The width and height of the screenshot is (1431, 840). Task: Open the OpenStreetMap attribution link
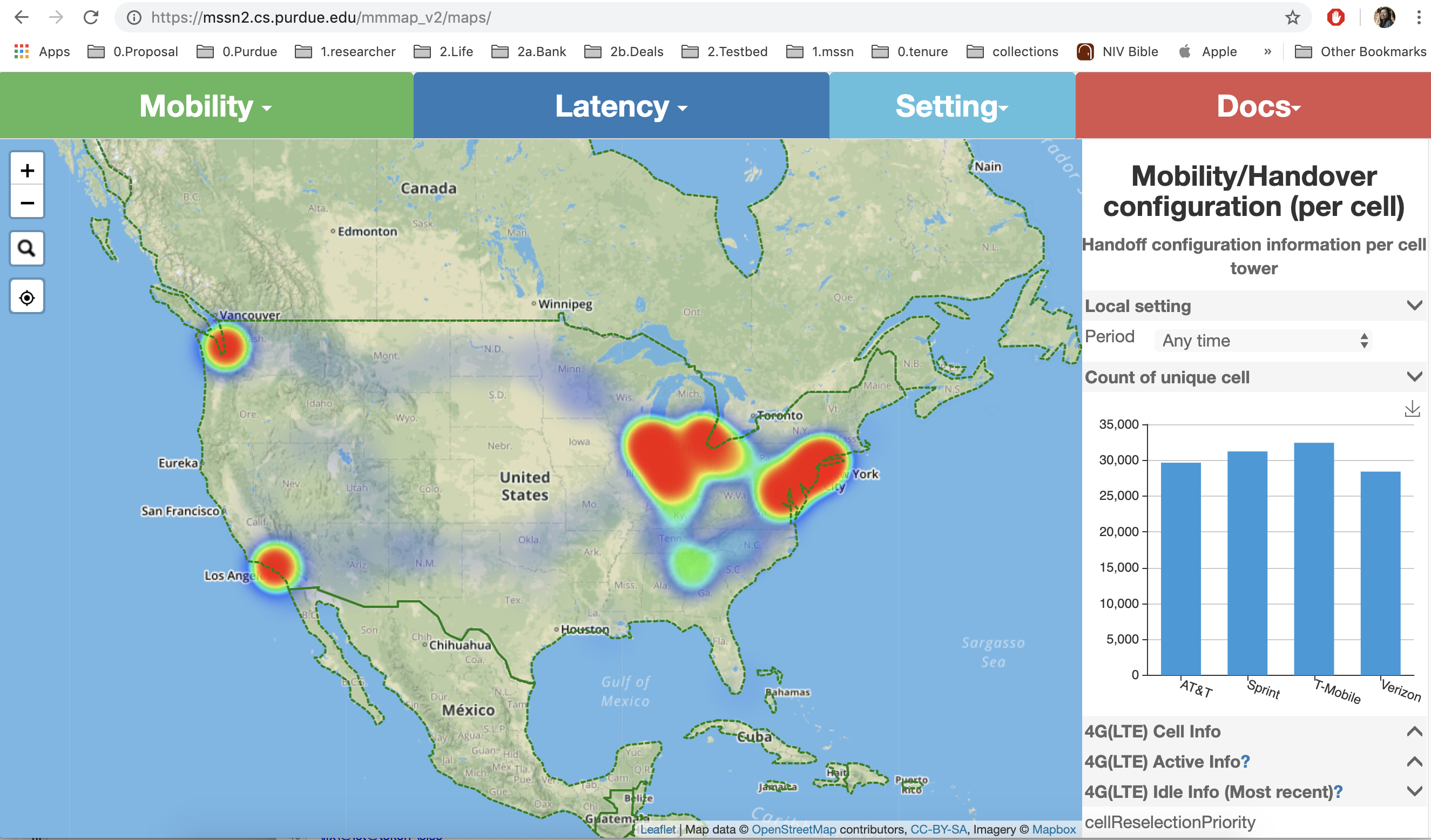793,829
